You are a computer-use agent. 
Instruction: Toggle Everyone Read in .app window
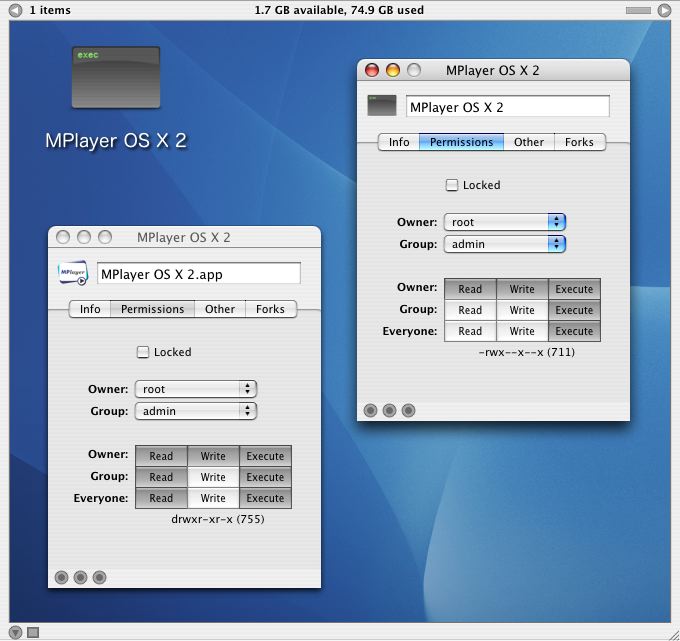click(x=161, y=498)
